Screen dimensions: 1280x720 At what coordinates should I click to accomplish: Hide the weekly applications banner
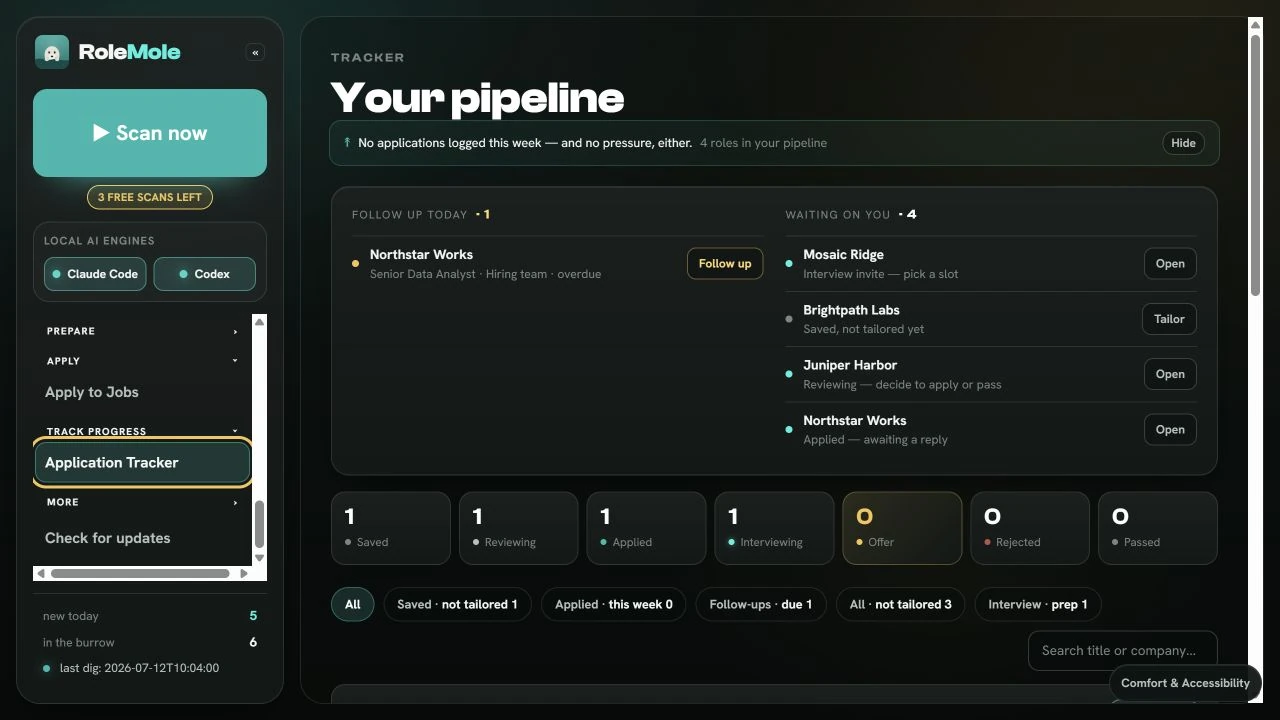click(x=1183, y=143)
